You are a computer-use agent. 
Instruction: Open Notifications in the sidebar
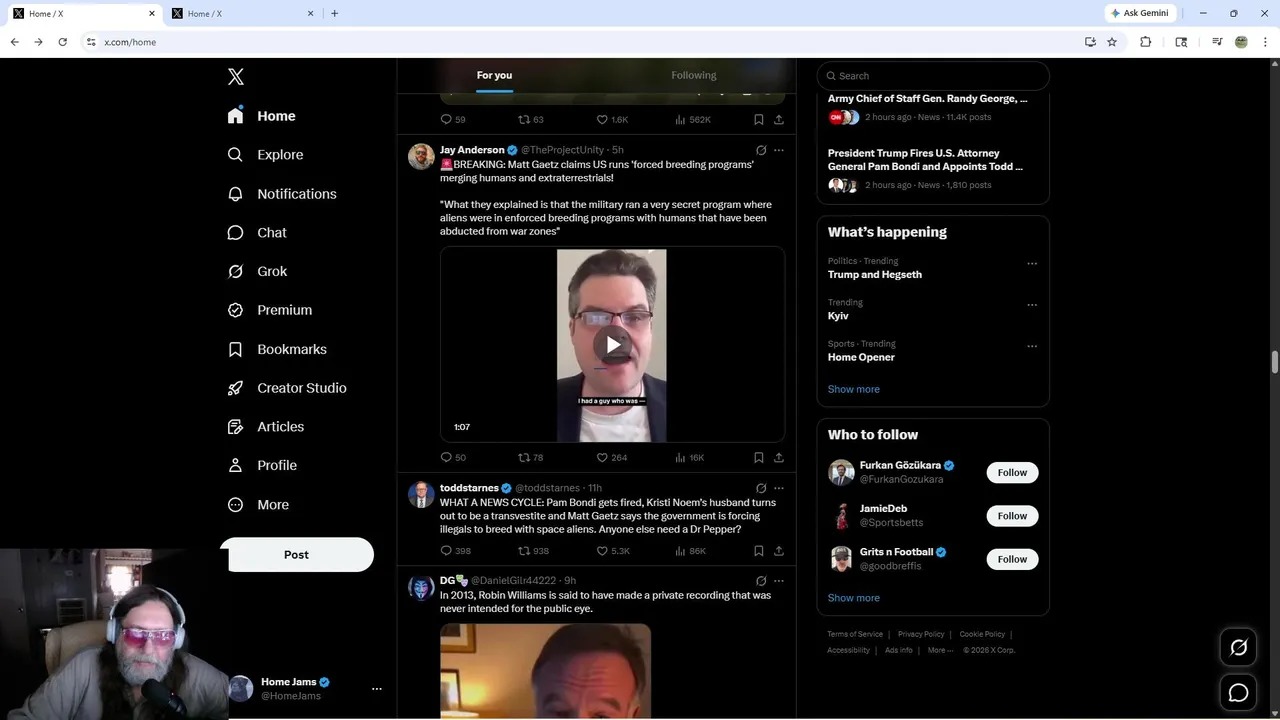(x=282, y=194)
